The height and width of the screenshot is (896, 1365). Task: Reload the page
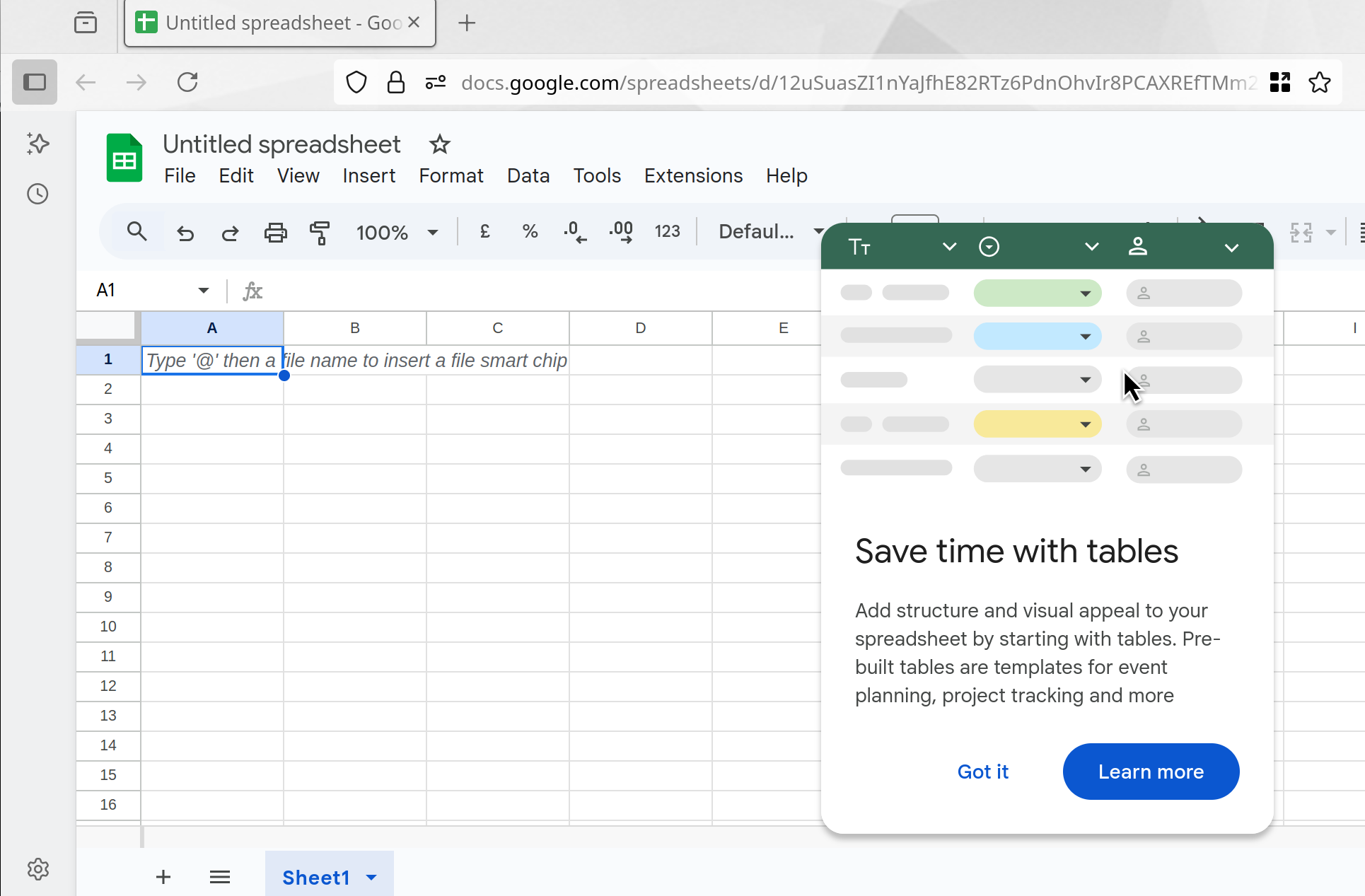[x=187, y=82]
